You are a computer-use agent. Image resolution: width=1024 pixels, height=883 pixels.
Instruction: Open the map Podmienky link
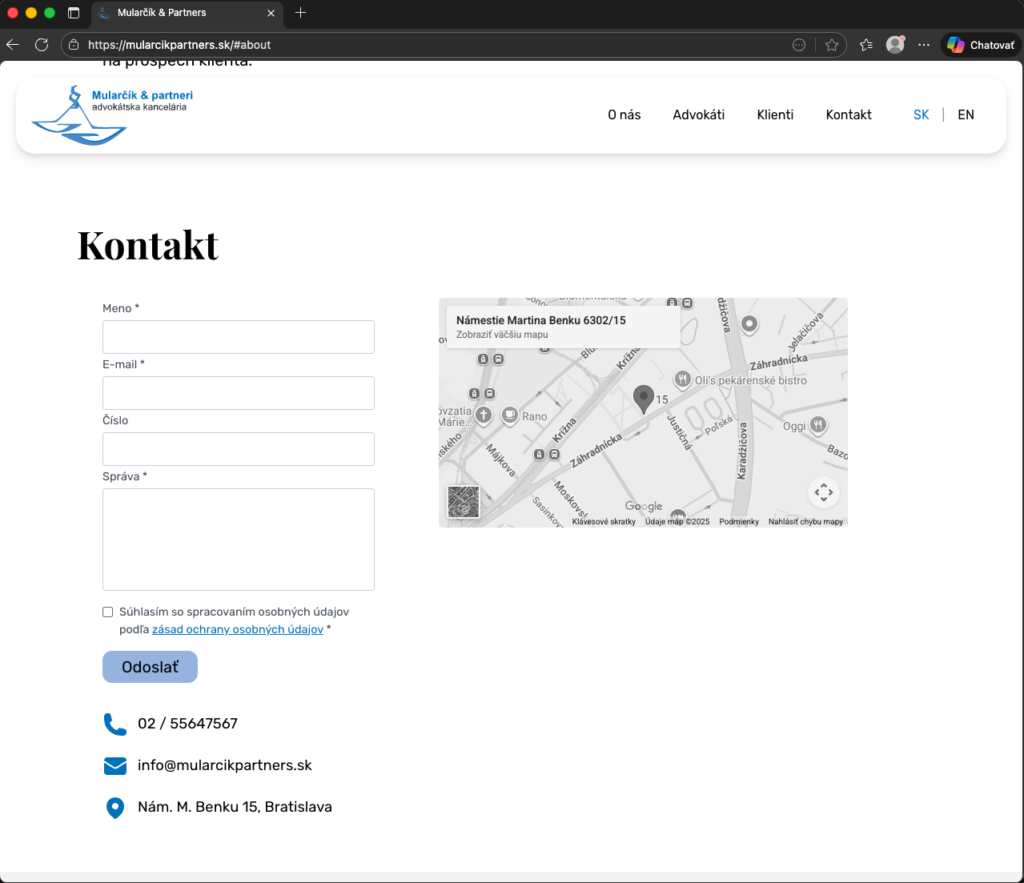click(x=739, y=521)
